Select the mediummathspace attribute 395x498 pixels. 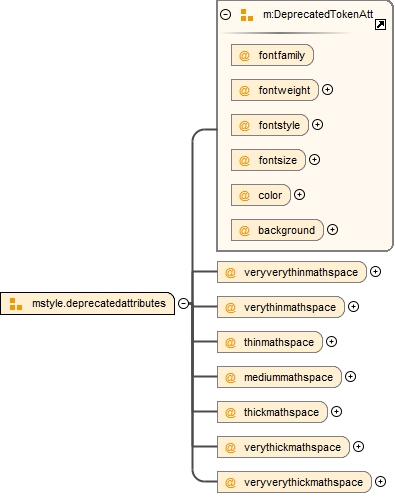pyautogui.click(x=279, y=377)
